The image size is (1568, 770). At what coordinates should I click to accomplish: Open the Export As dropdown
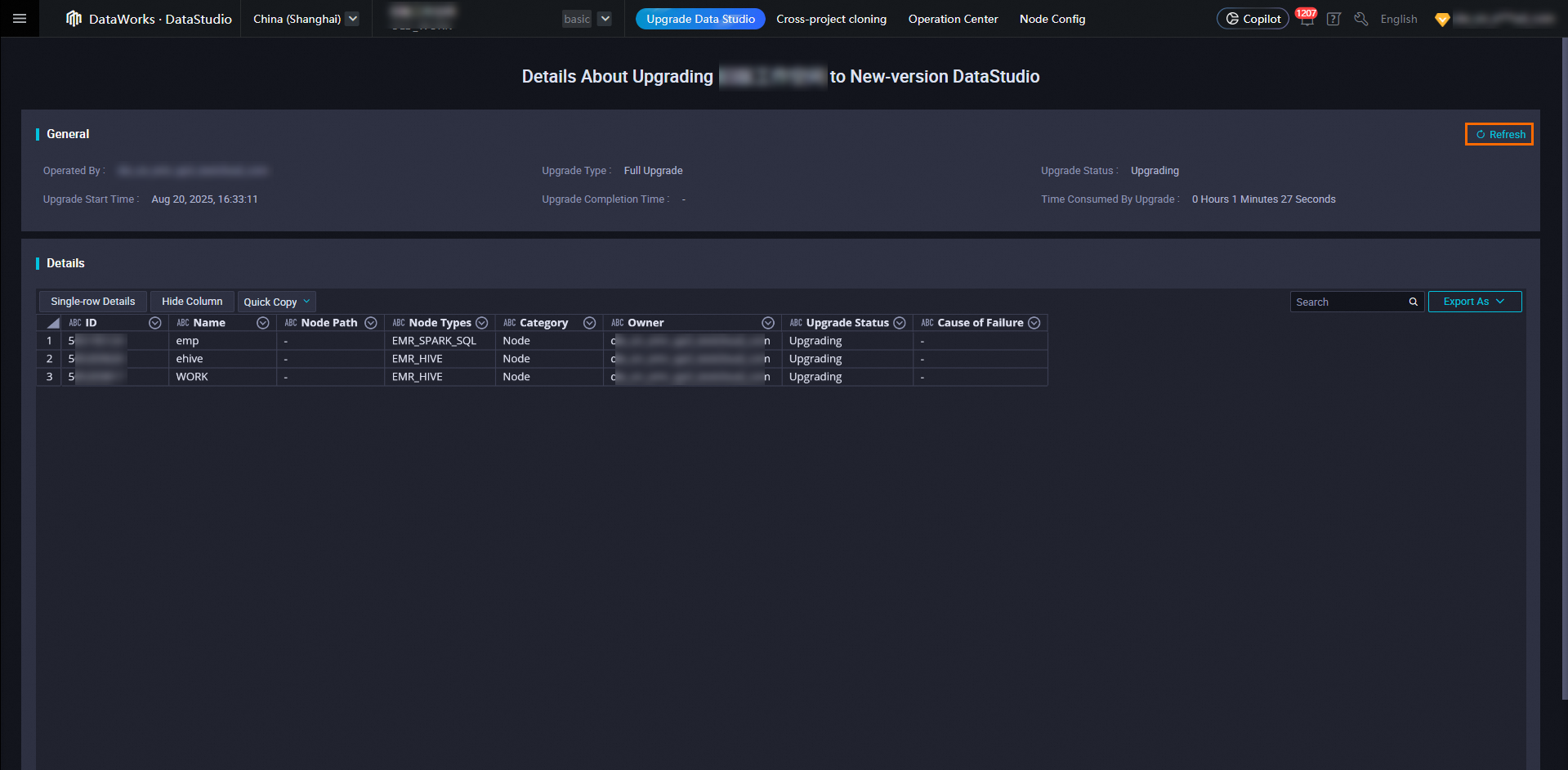pyautogui.click(x=1474, y=302)
